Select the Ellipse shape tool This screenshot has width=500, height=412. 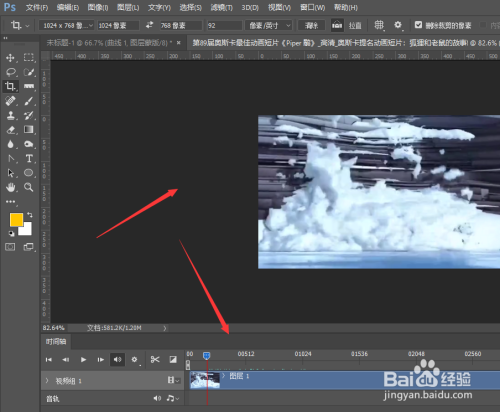coord(29,173)
